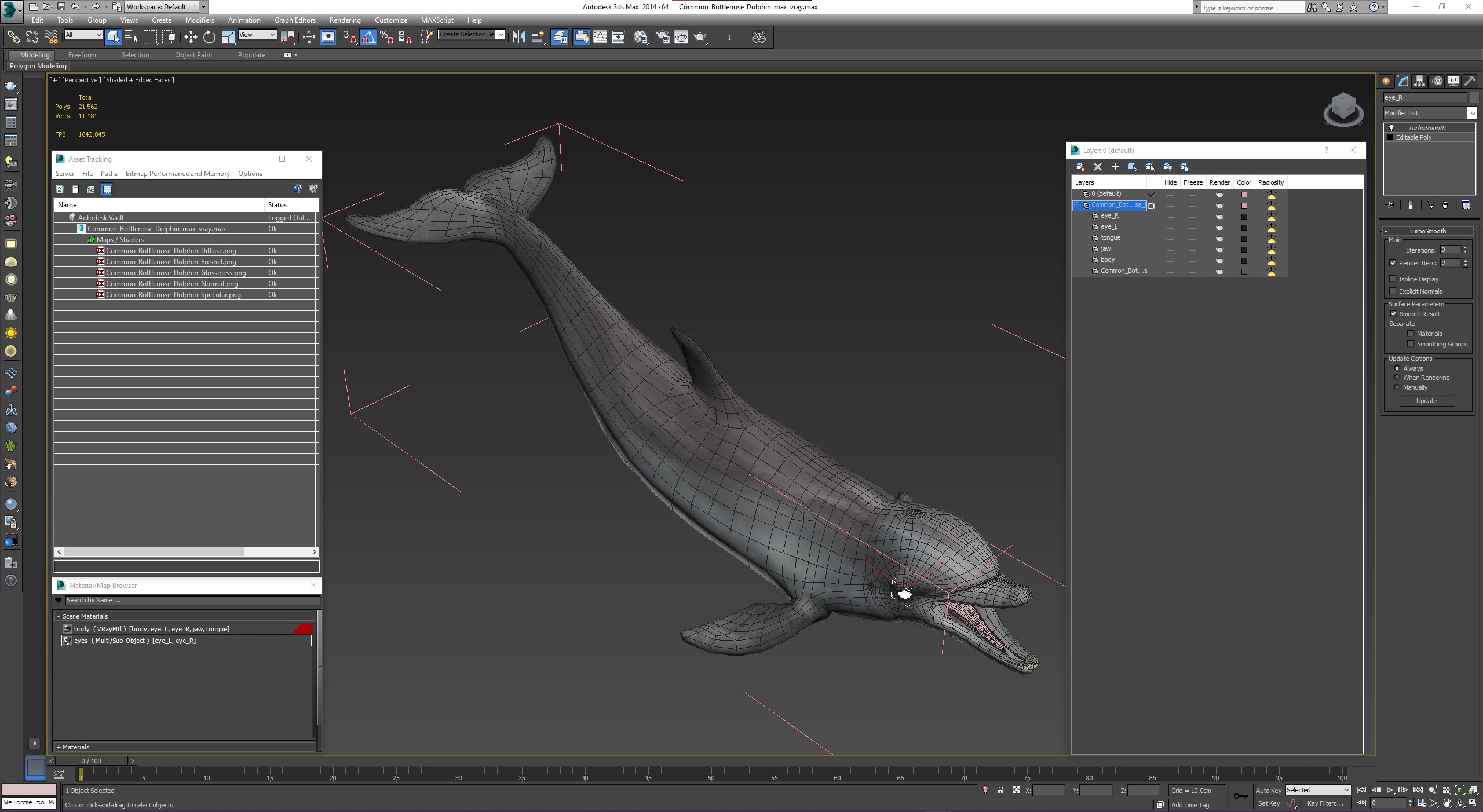Open the Display command panel tab
Viewport: 1483px width, 812px height.
pos(1453,81)
